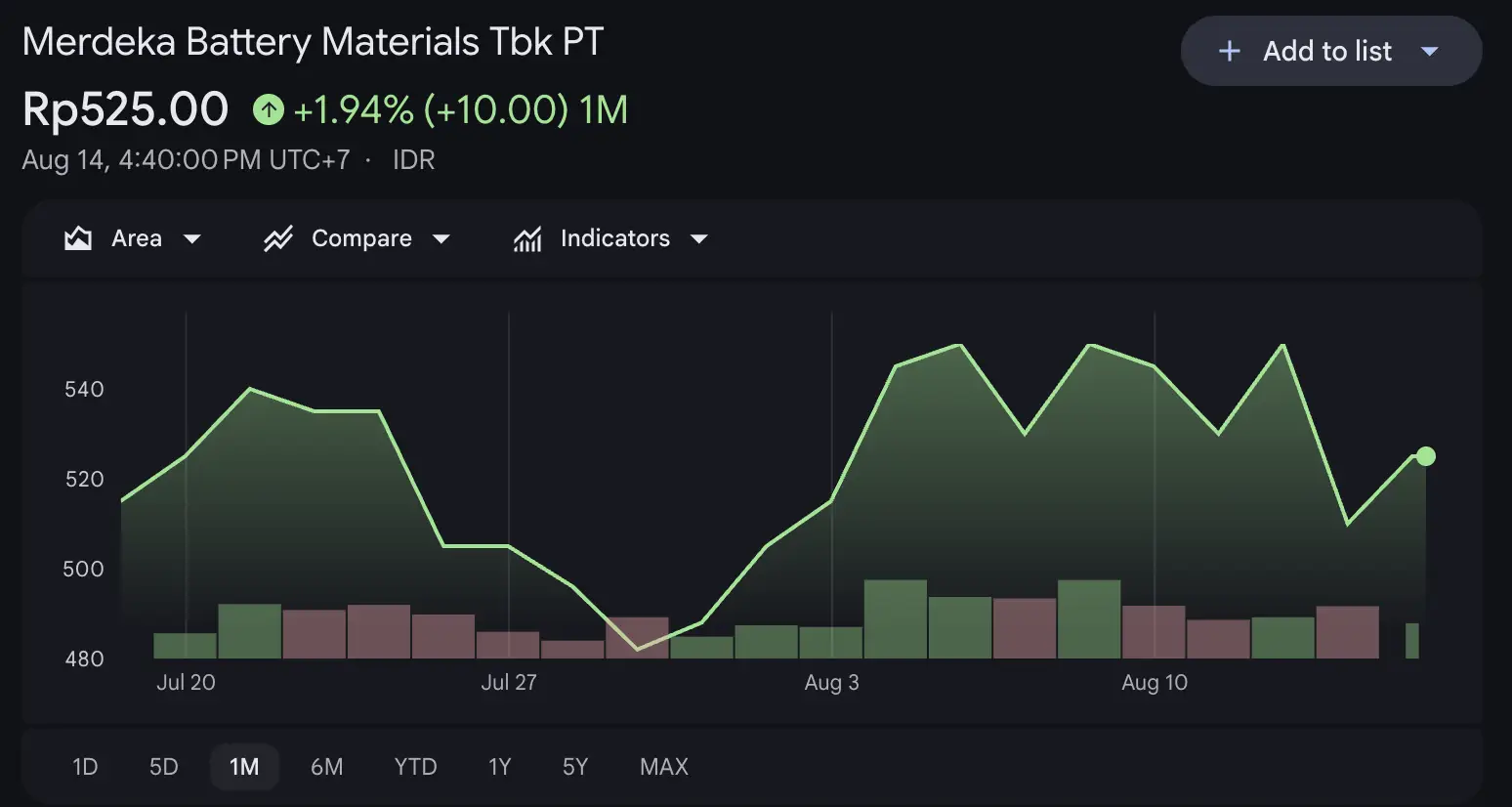Click the Jul 27 date label on axis
Viewport: 1512px width, 807px height.
[509, 683]
